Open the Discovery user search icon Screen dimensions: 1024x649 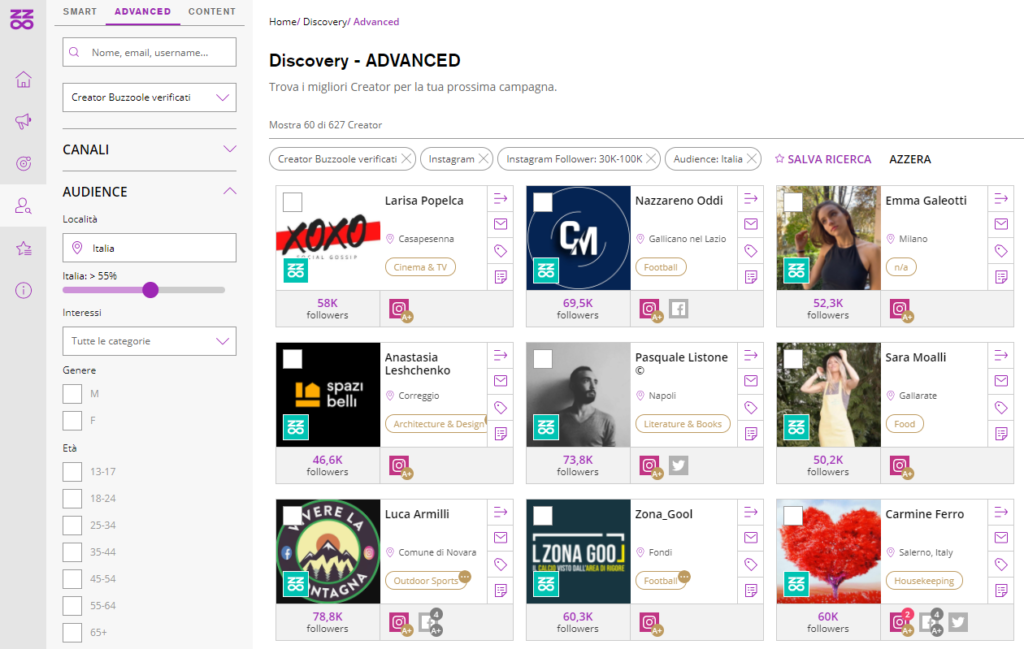(24, 206)
